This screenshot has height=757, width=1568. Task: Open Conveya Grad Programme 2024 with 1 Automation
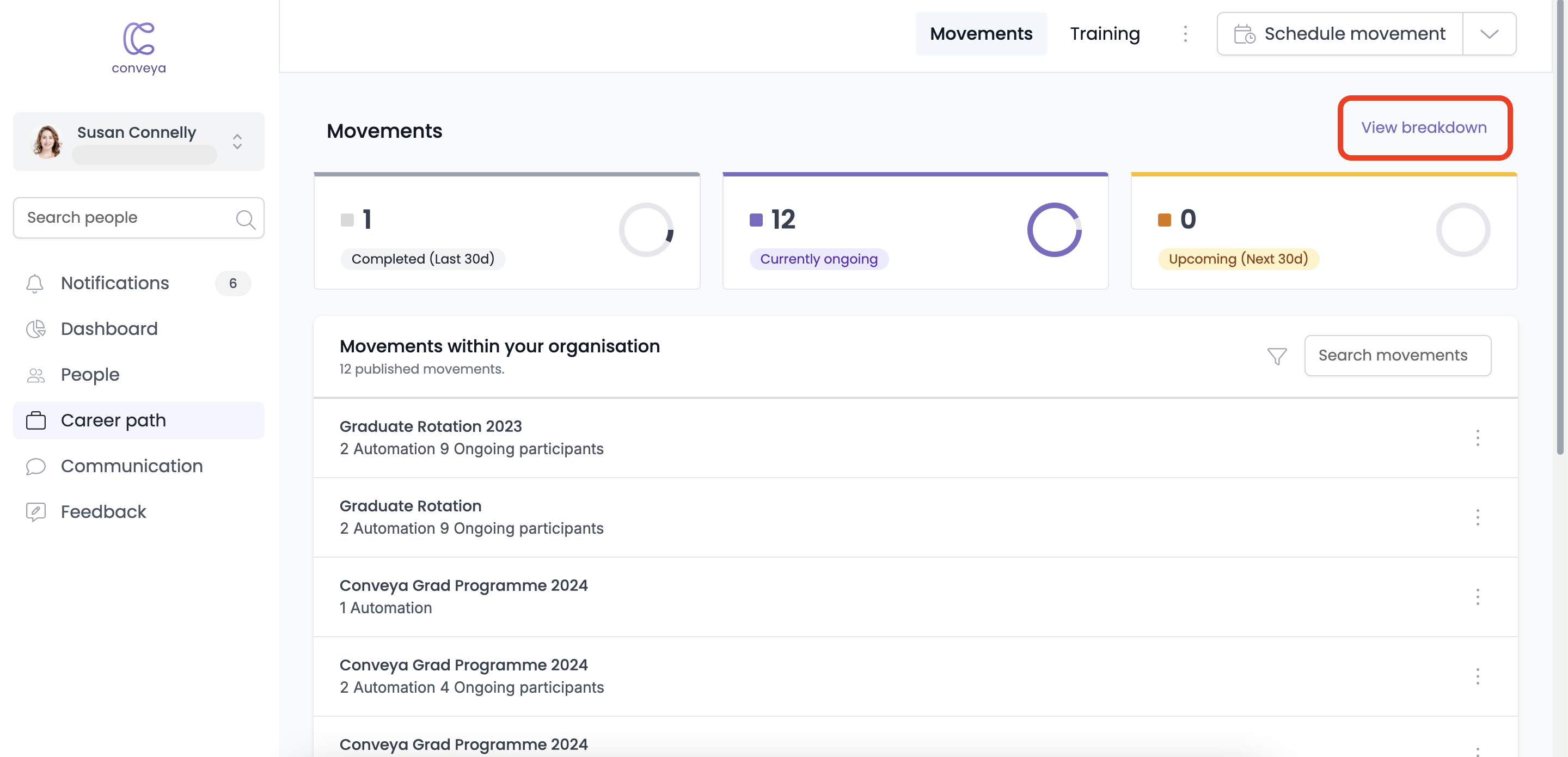(915, 597)
